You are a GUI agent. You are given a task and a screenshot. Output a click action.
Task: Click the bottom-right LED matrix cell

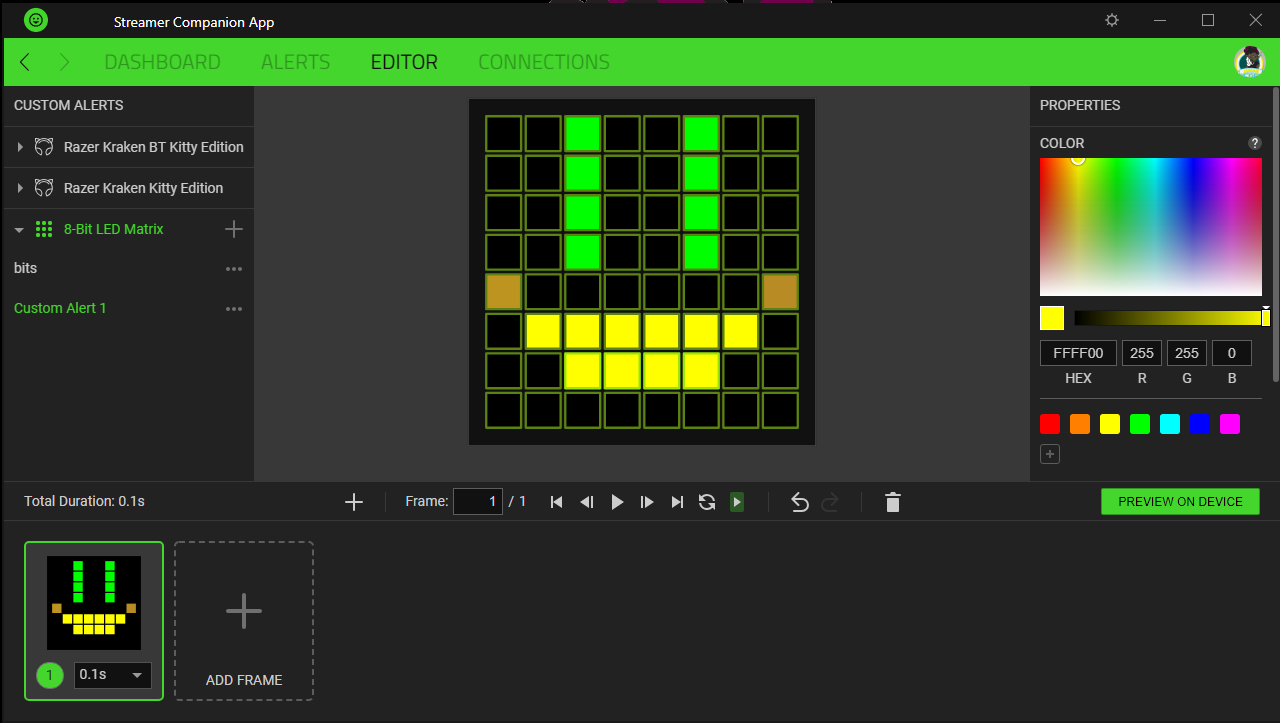pos(780,410)
